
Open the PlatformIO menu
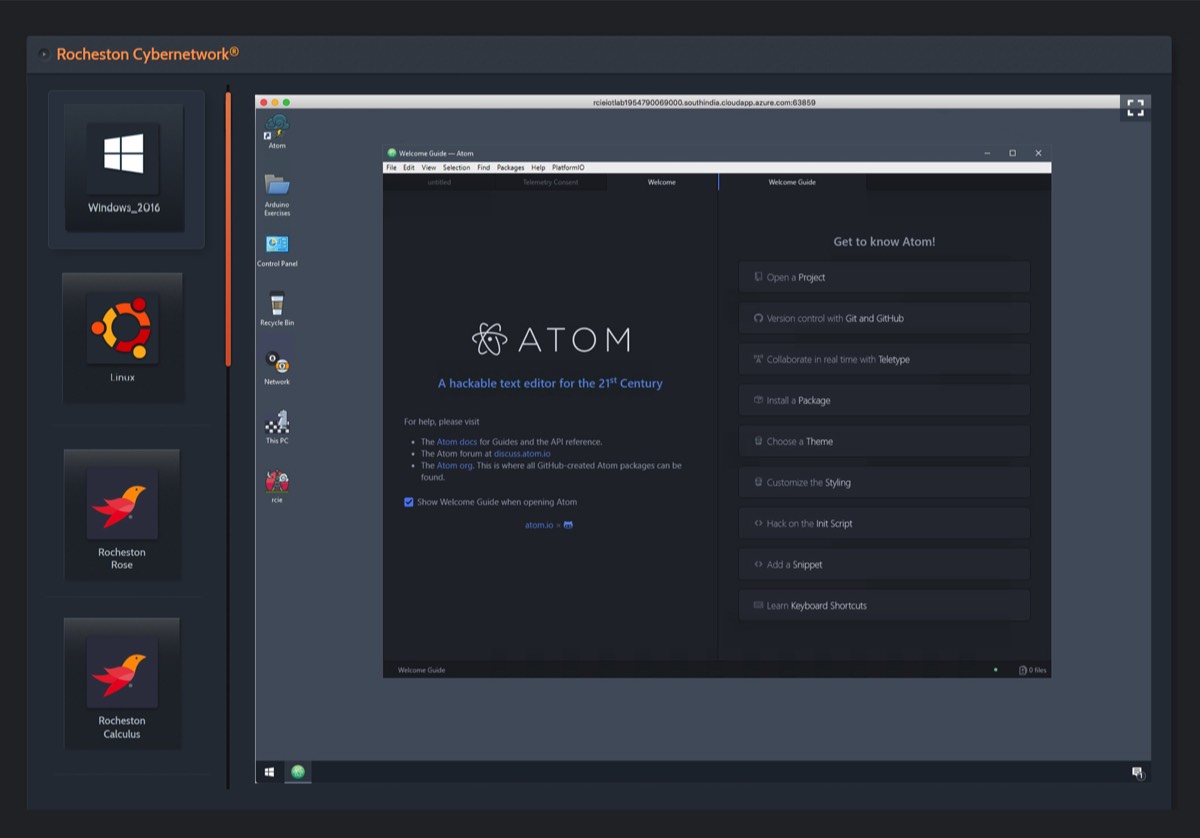point(568,168)
